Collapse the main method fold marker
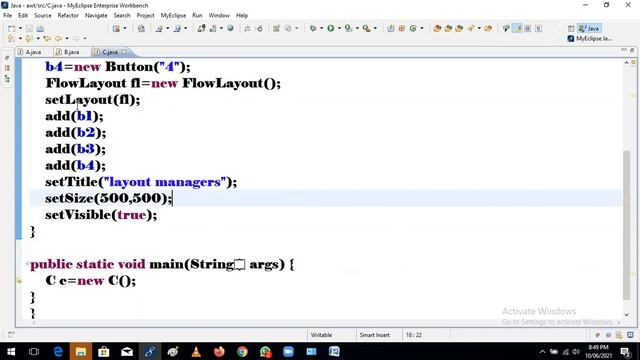 (27, 264)
